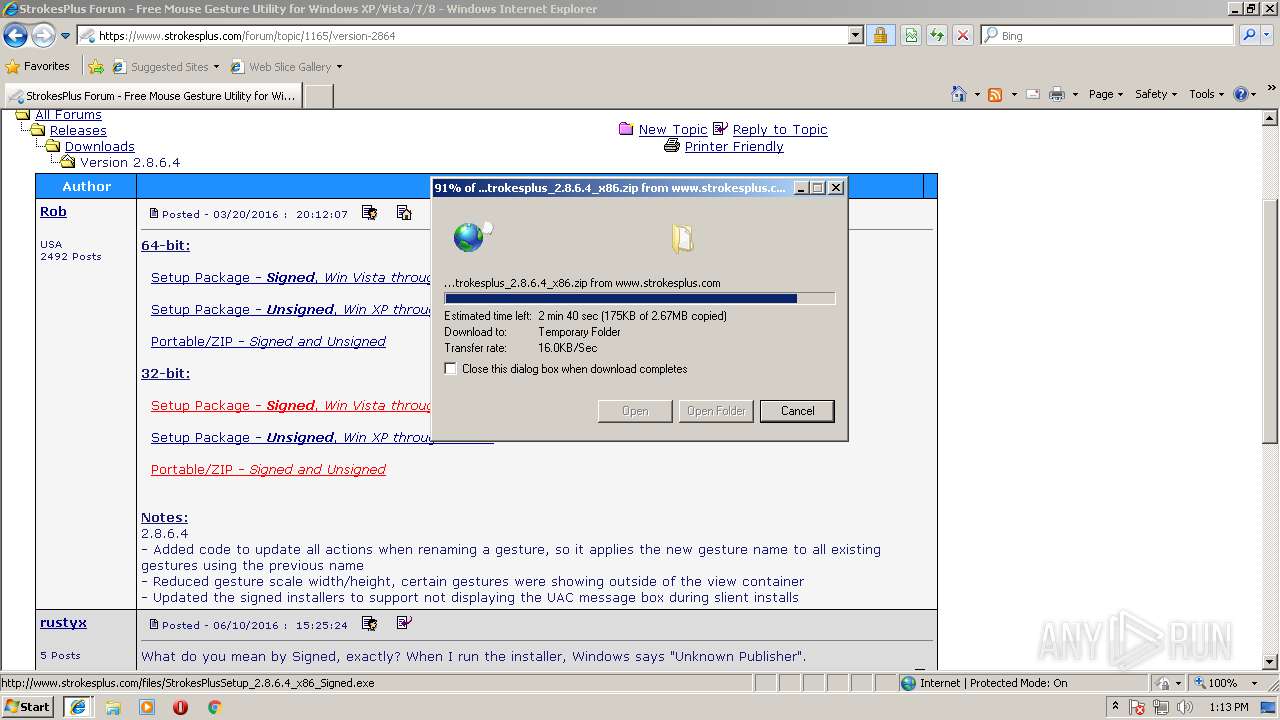Click the 64-bit Portable/ZIP download link

tap(268, 342)
